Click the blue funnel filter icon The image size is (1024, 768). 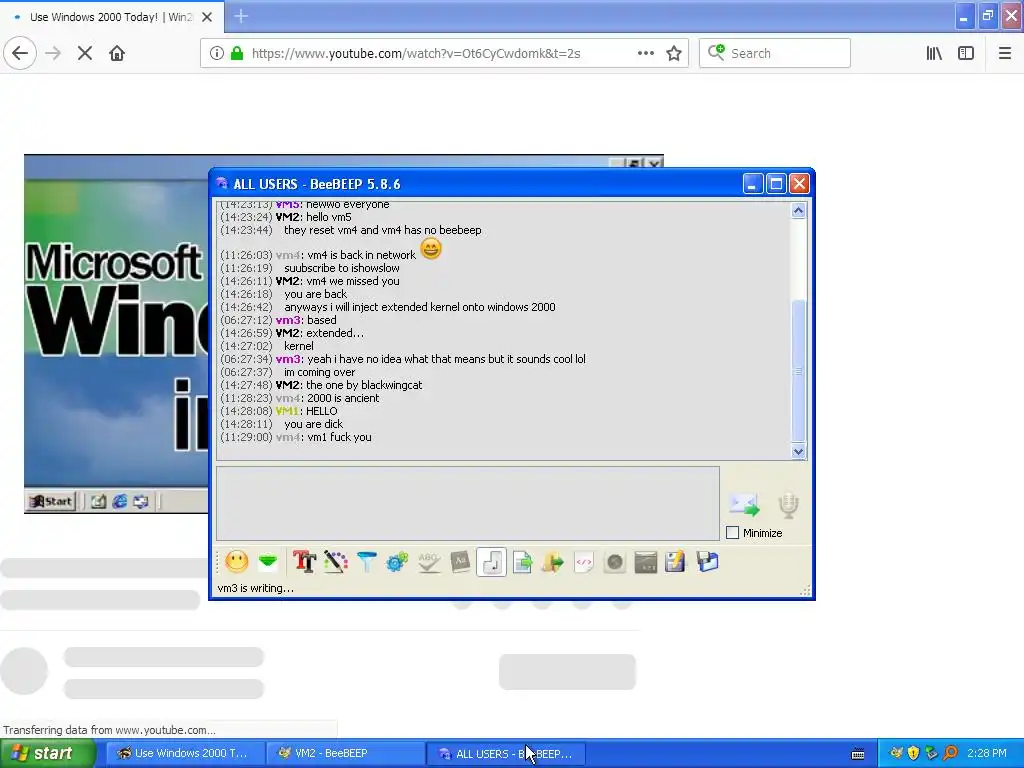click(x=366, y=562)
